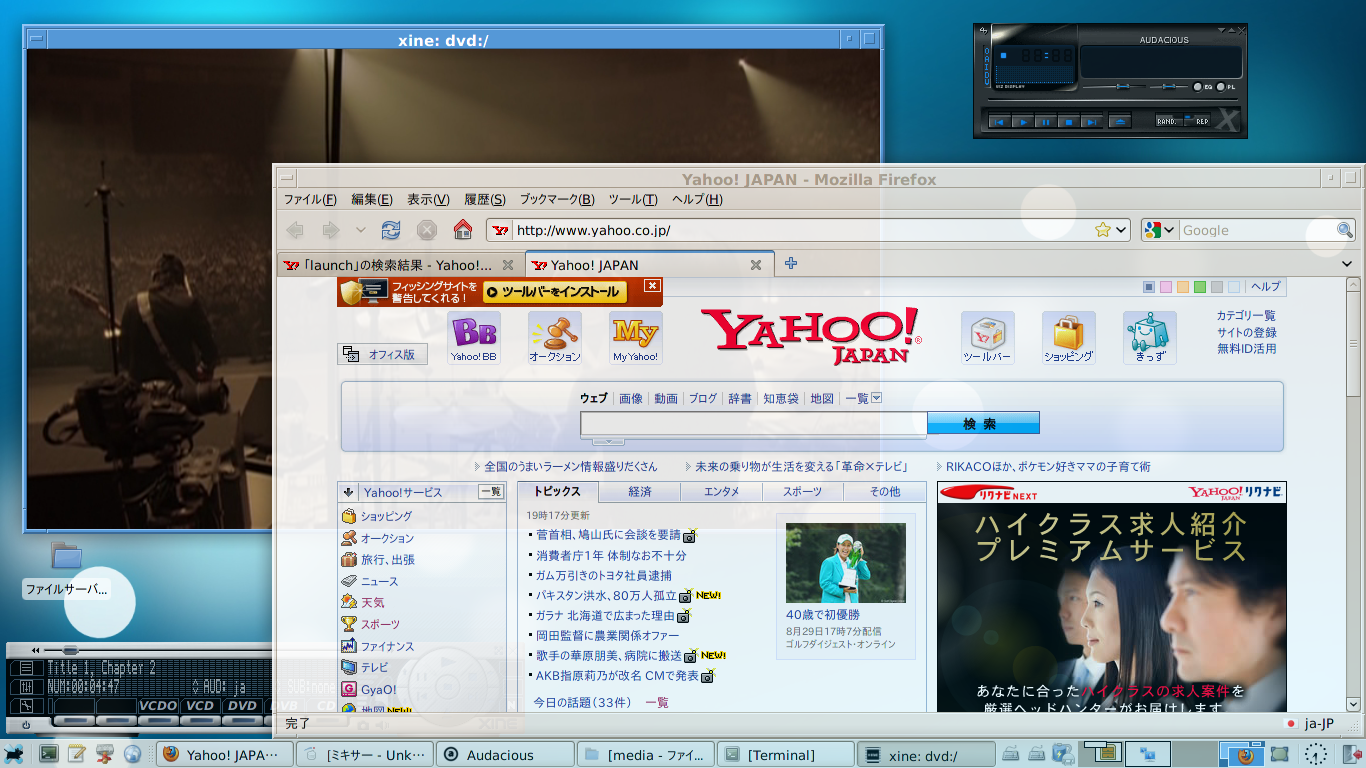Reload the Yahoo page in Firefox

tap(391, 230)
